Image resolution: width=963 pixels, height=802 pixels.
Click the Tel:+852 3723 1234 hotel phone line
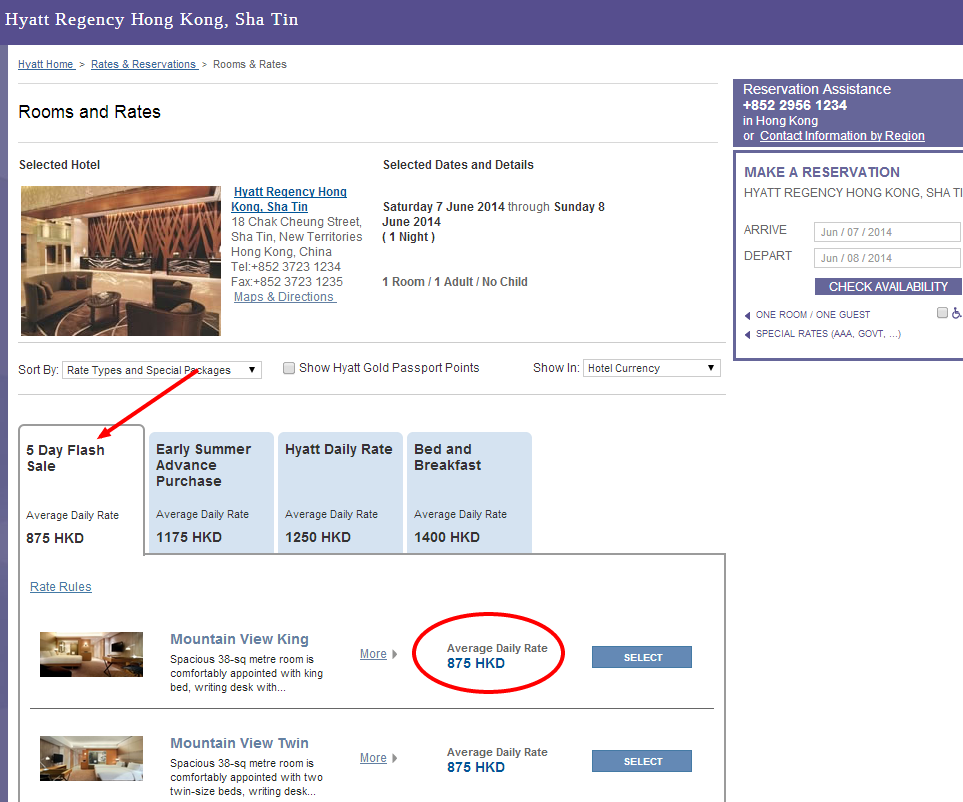point(286,267)
